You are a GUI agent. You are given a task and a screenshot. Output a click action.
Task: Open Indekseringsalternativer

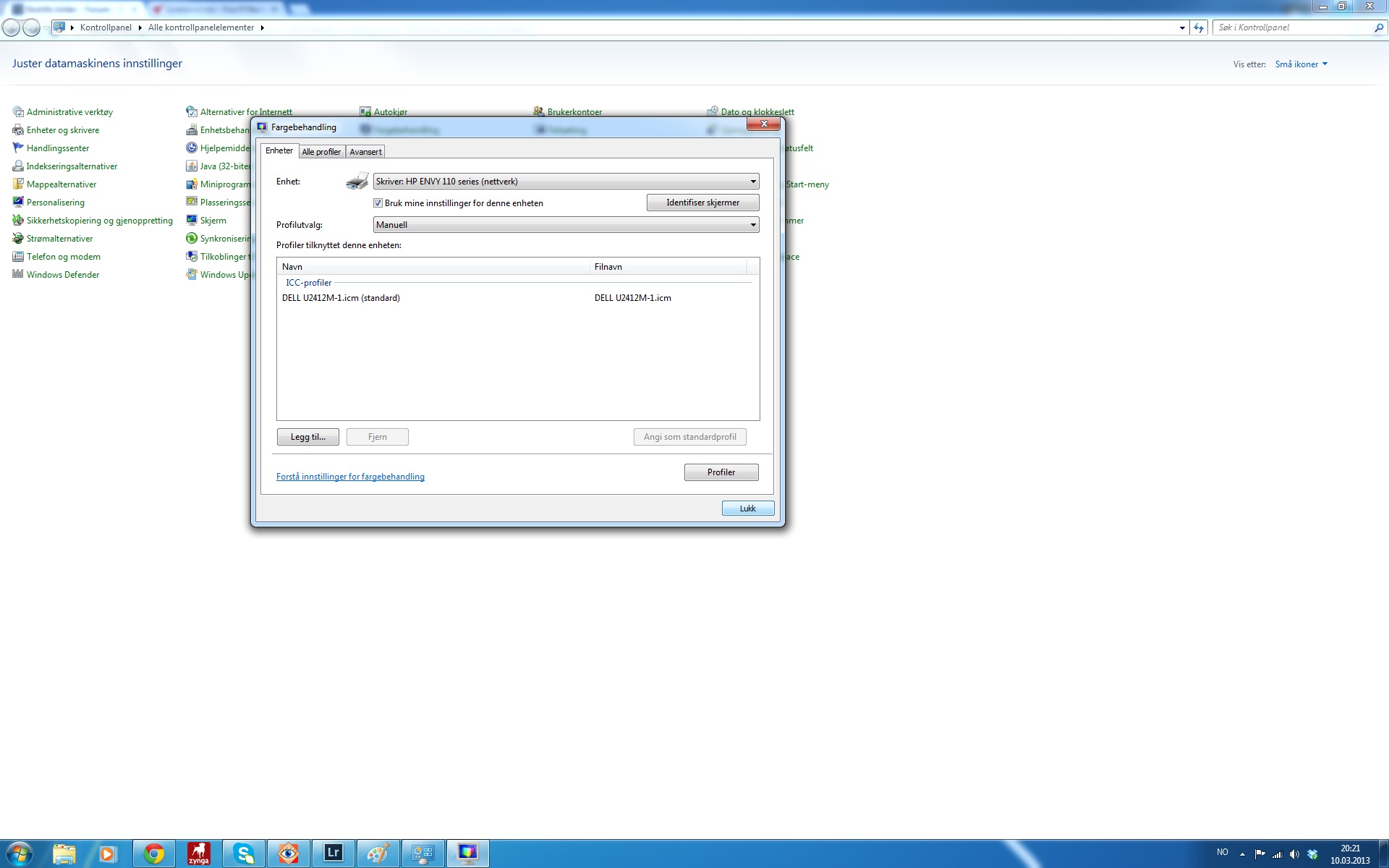(x=65, y=166)
